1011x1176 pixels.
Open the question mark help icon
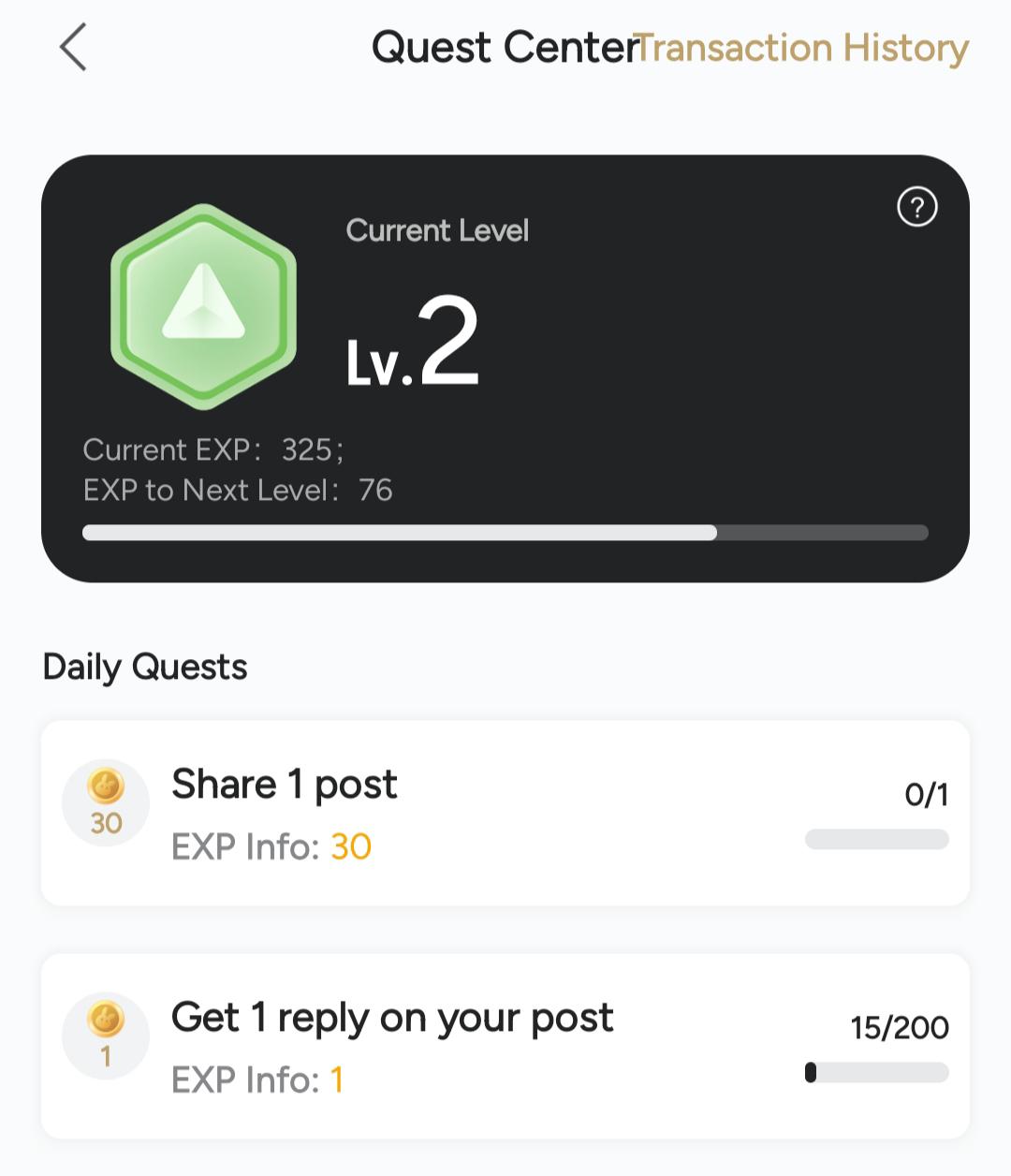(x=916, y=207)
